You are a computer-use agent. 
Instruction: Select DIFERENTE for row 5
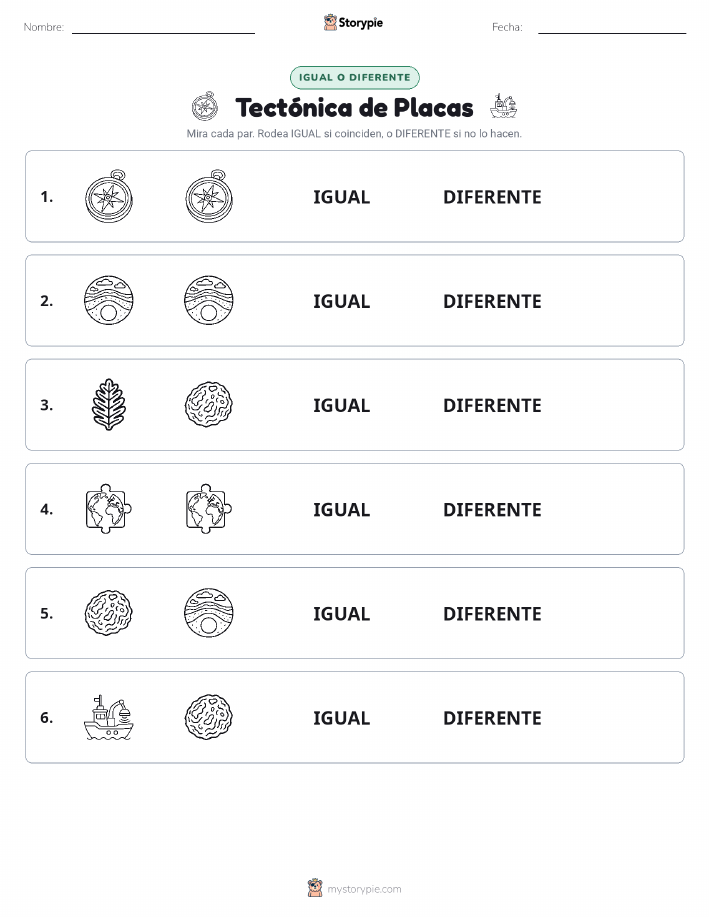pos(492,613)
